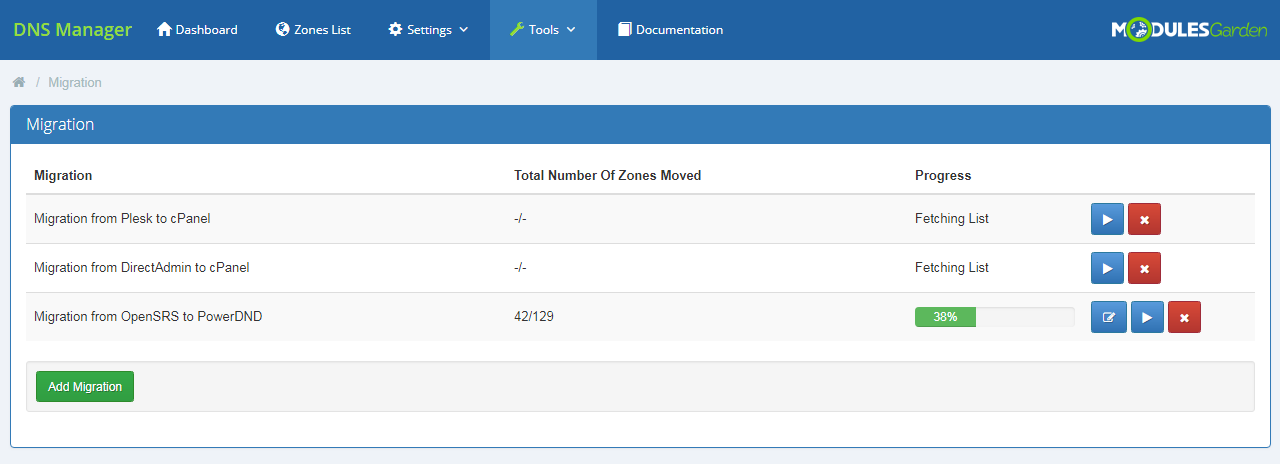Image resolution: width=1280 pixels, height=464 pixels.
Task: Click 'Total Number Of Zones Moved' column header
Action: (608, 175)
